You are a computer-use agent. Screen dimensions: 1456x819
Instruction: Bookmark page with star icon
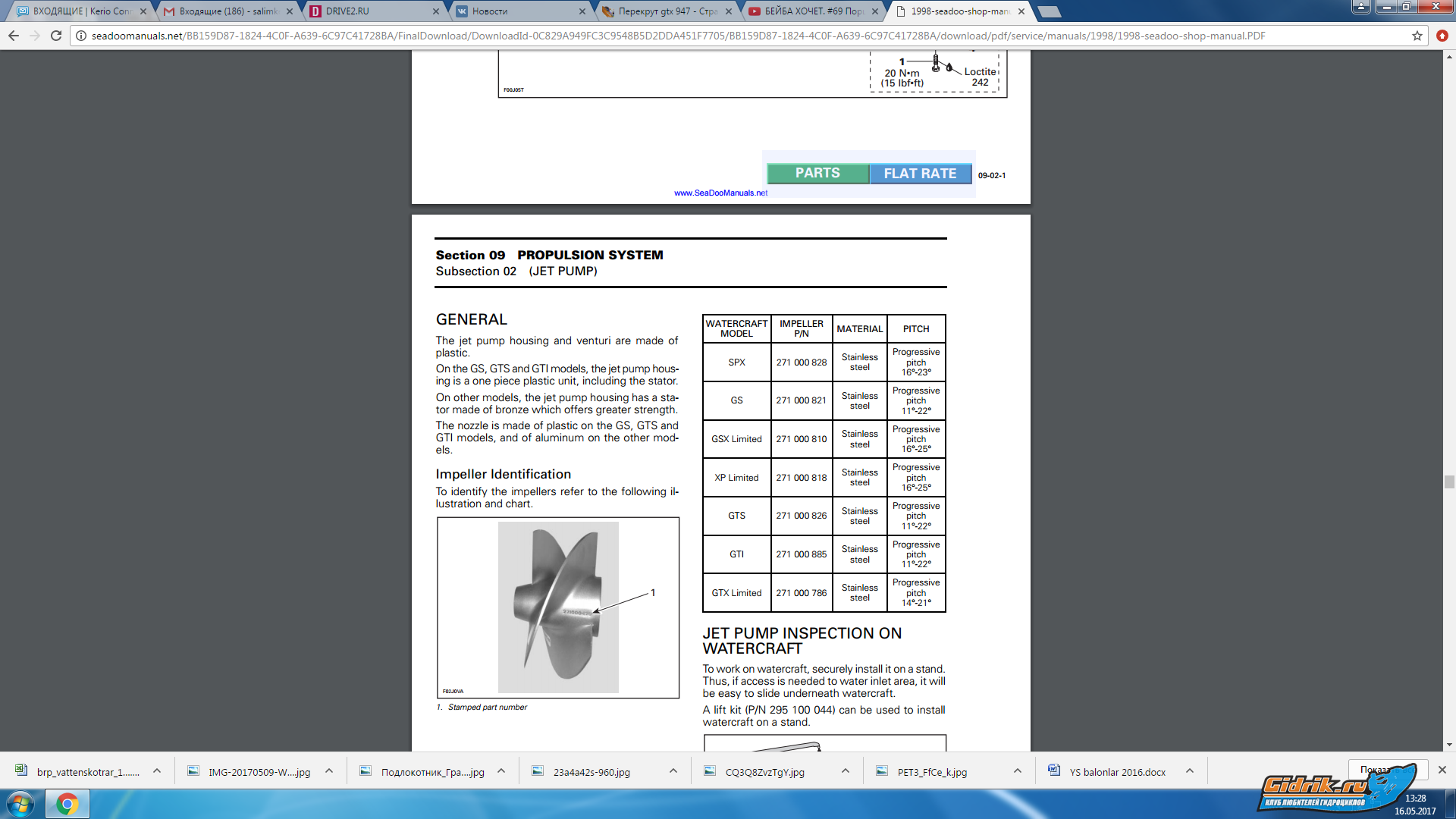(1417, 36)
